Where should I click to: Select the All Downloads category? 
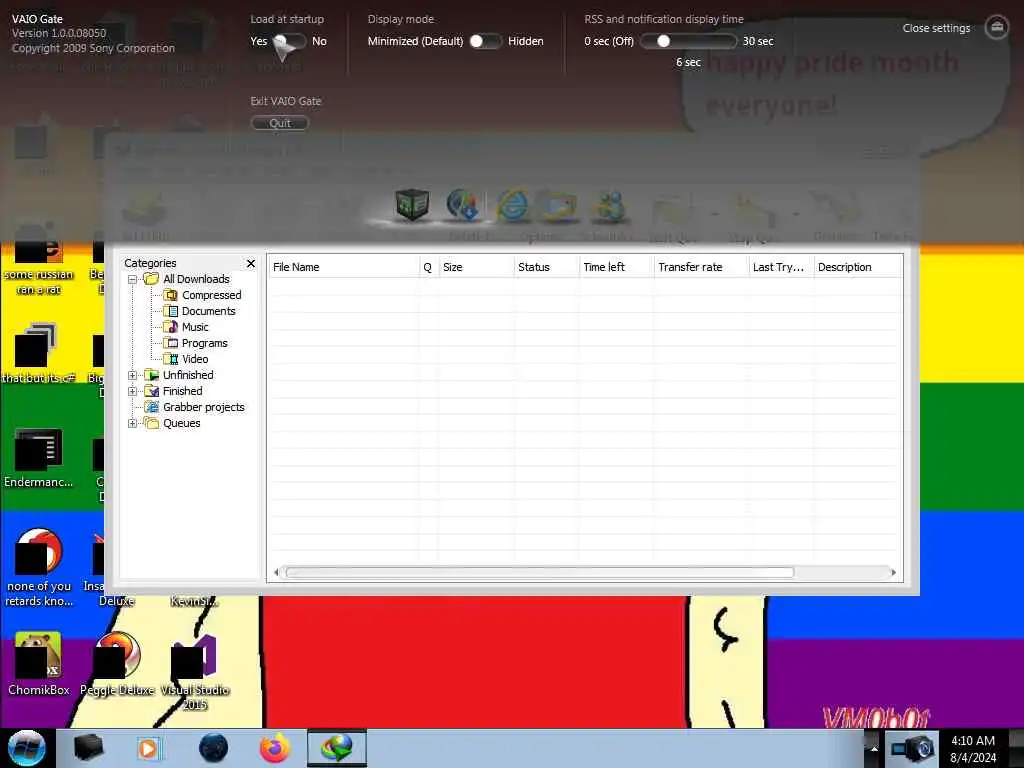[x=196, y=279]
